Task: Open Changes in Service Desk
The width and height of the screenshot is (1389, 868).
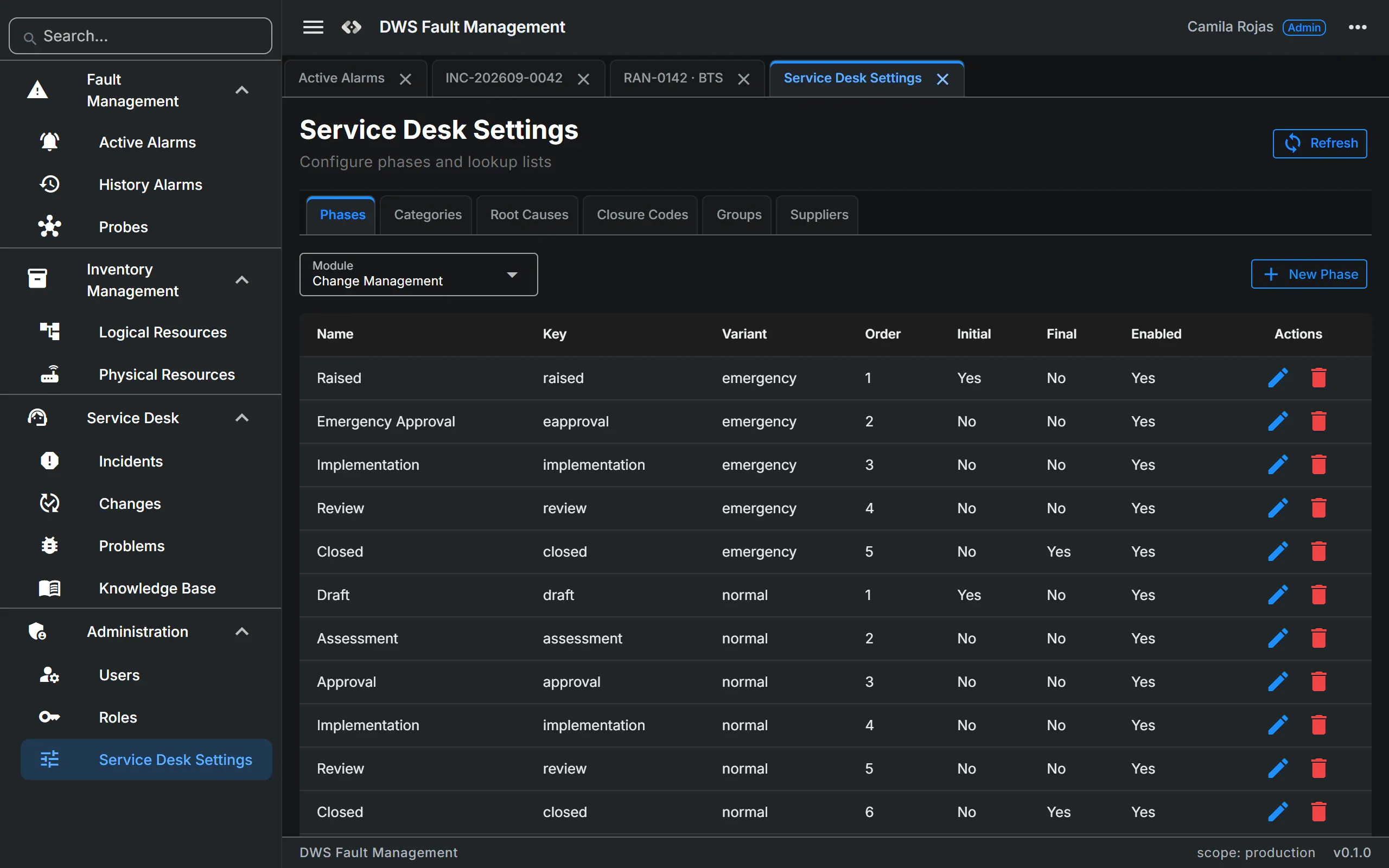Action: (146, 503)
